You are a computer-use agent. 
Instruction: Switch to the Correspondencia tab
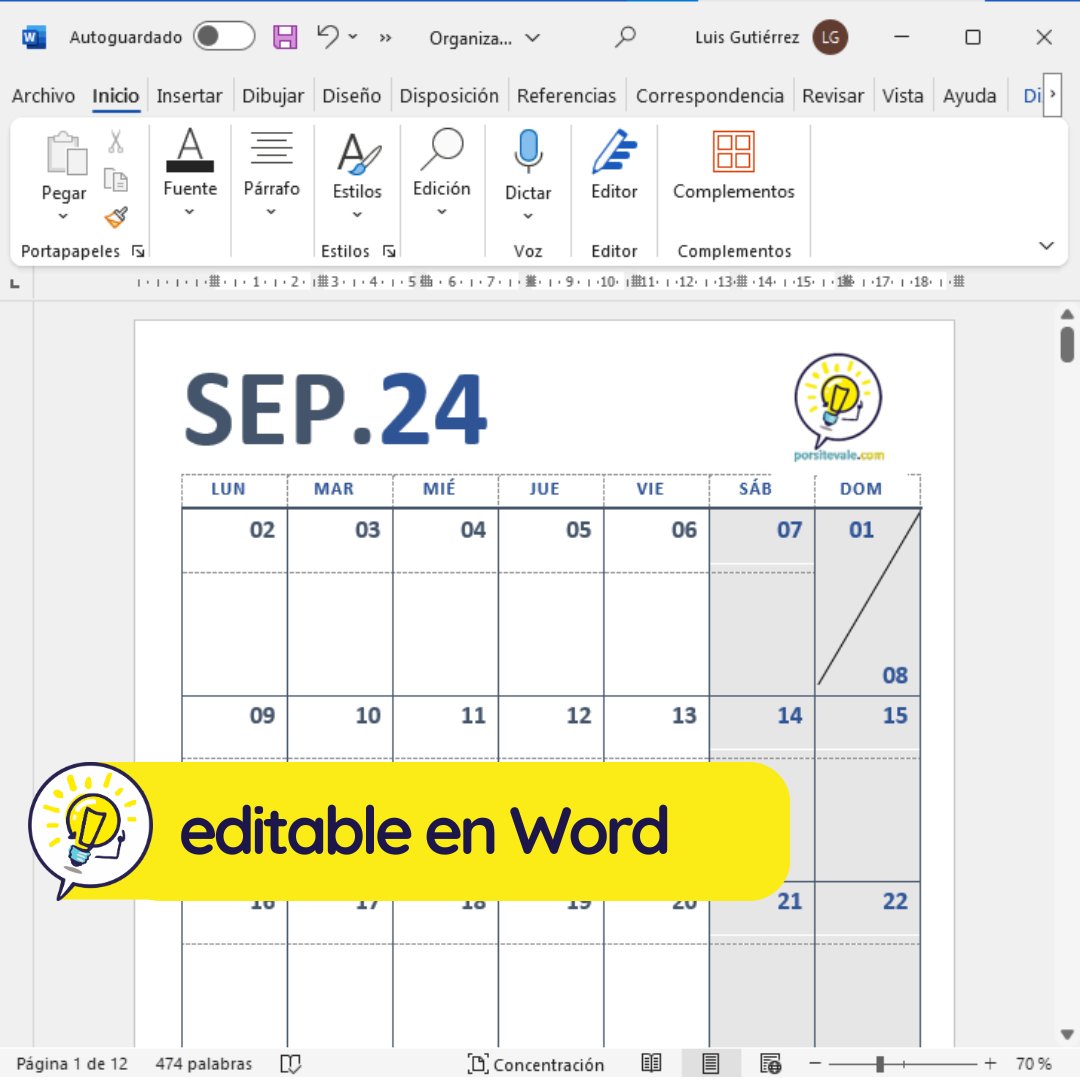tap(709, 96)
